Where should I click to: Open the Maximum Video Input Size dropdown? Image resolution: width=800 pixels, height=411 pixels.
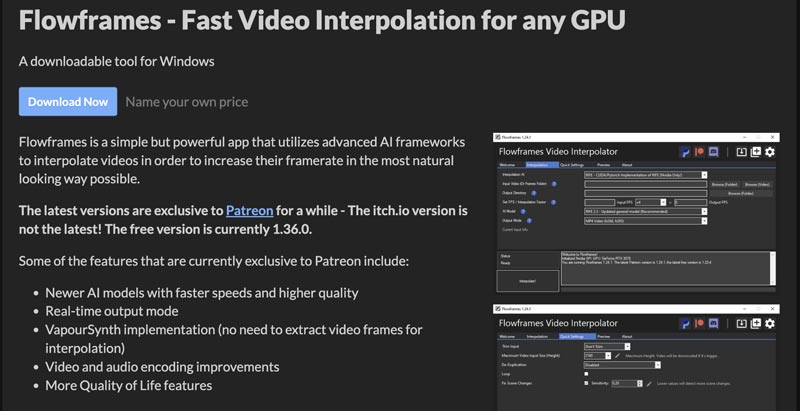click(x=597, y=355)
